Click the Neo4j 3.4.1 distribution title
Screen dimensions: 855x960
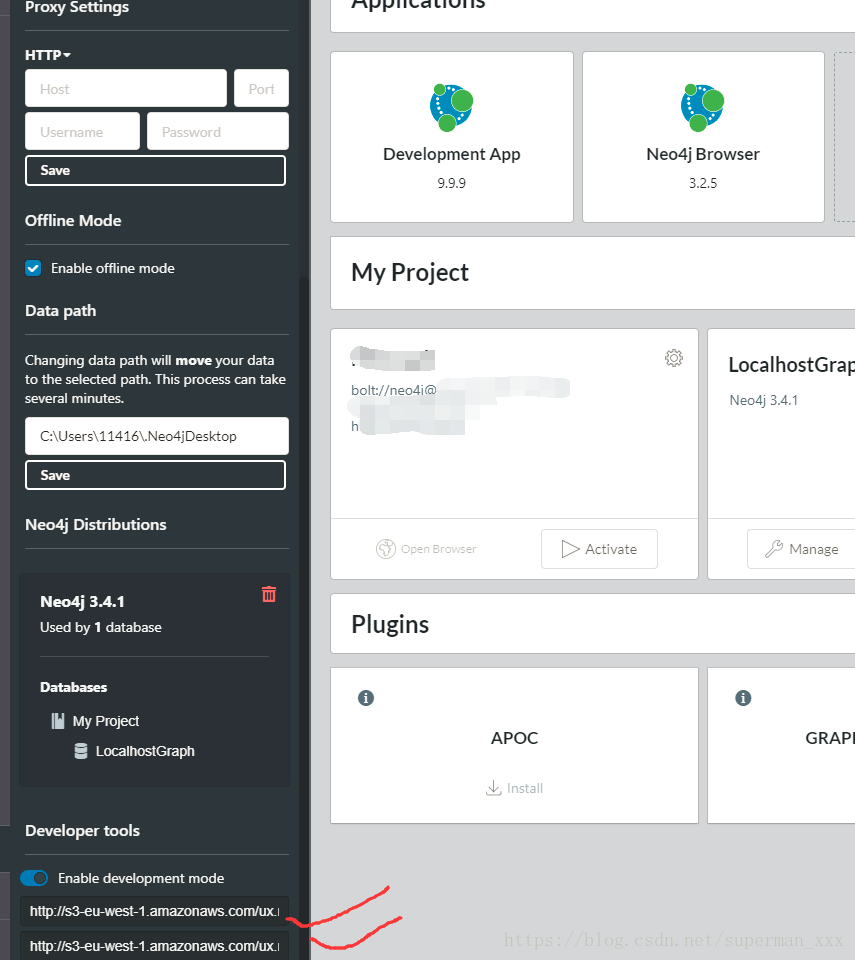[x=82, y=602]
